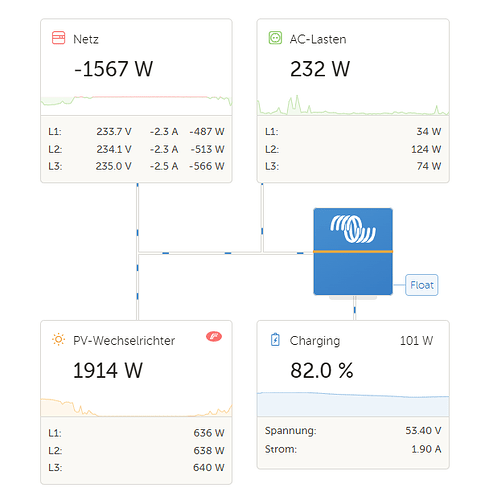Click Netz L3 voltage 235.0 V
The height and width of the screenshot is (500, 484).
point(114,166)
